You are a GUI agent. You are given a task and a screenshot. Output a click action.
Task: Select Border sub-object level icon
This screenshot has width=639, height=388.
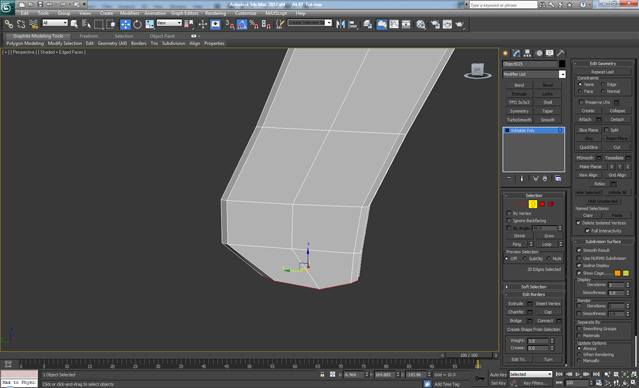click(533, 204)
